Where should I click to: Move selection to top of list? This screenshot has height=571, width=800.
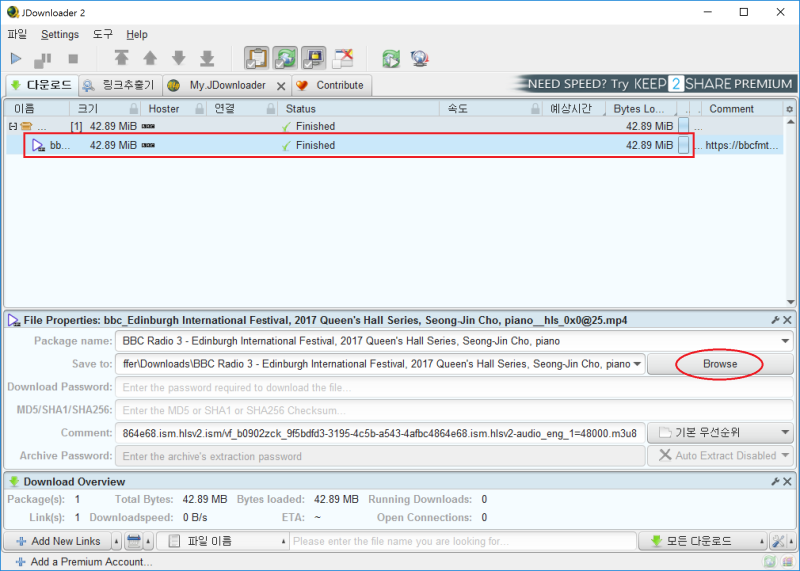pos(121,58)
